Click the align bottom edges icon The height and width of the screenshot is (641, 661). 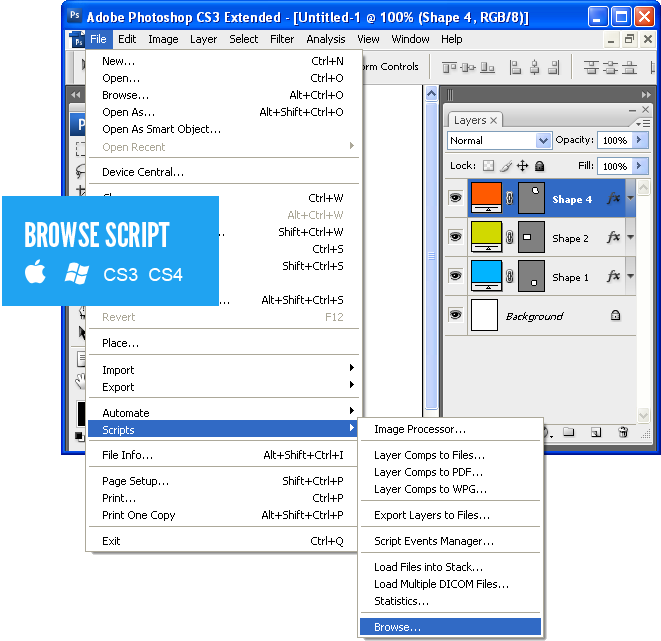click(487, 67)
